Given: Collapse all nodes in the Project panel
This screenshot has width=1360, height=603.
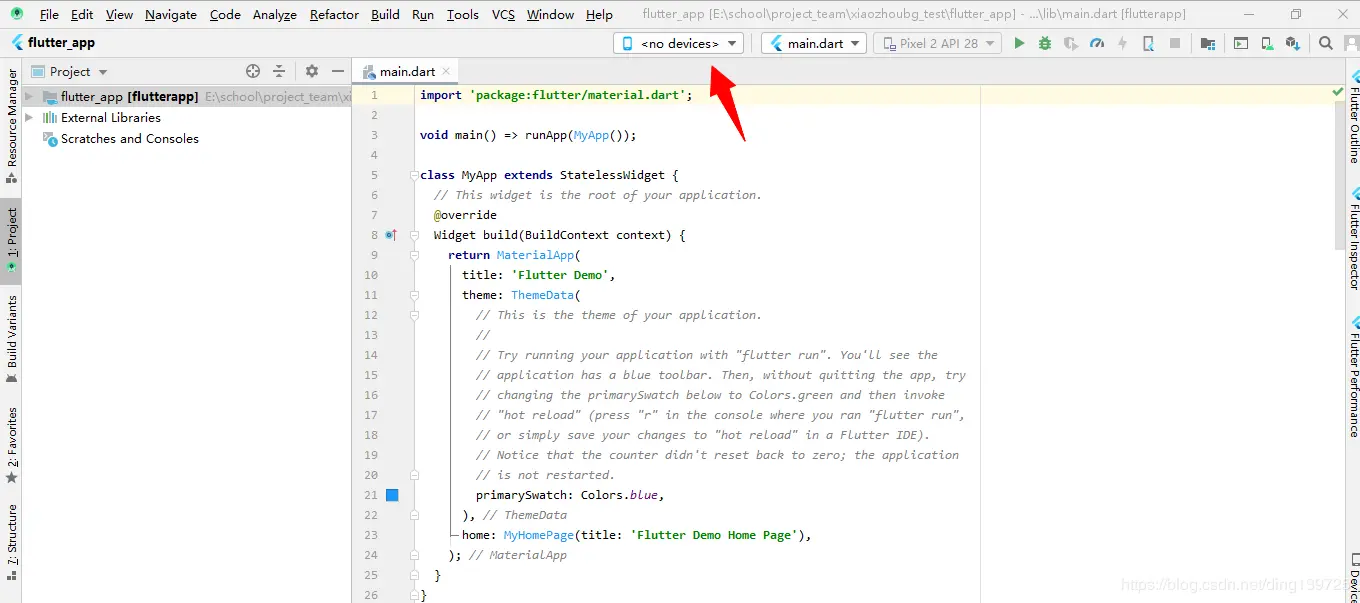Looking at the screenshot, I should pos(279,71).
